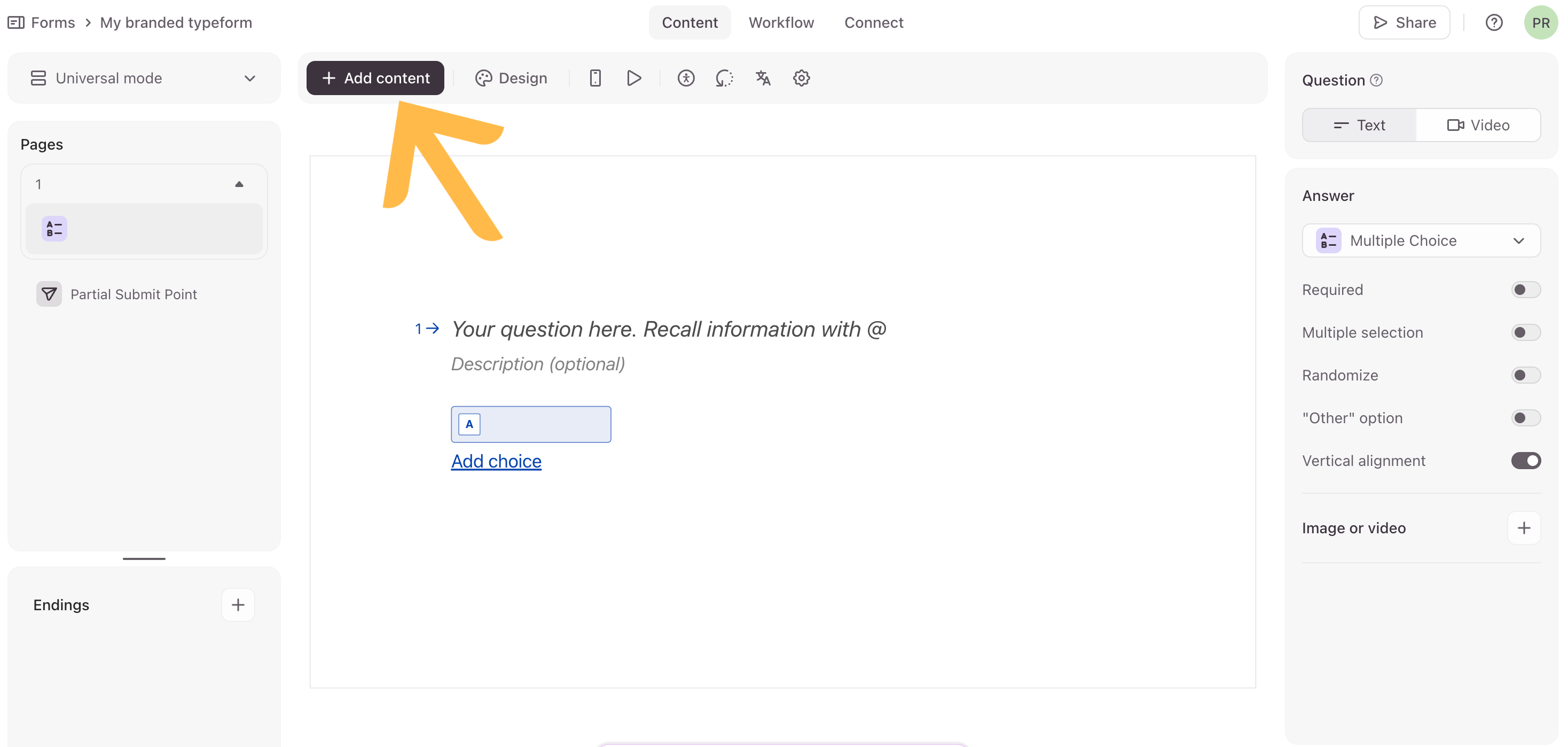The image size is (1568, 747).
Task: Click the Add choice link
Action: pyautogui.click(x=496, y=461)
